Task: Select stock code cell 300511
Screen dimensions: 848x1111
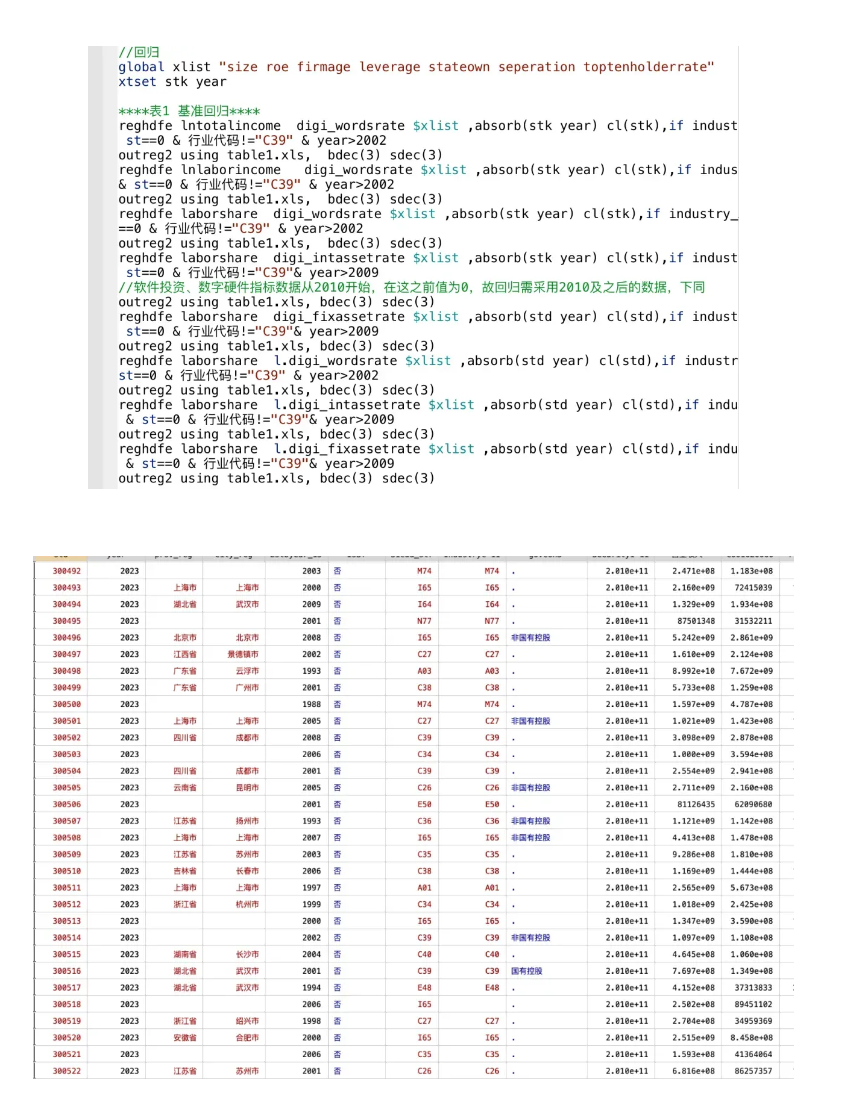Action: tap(67, 888)
